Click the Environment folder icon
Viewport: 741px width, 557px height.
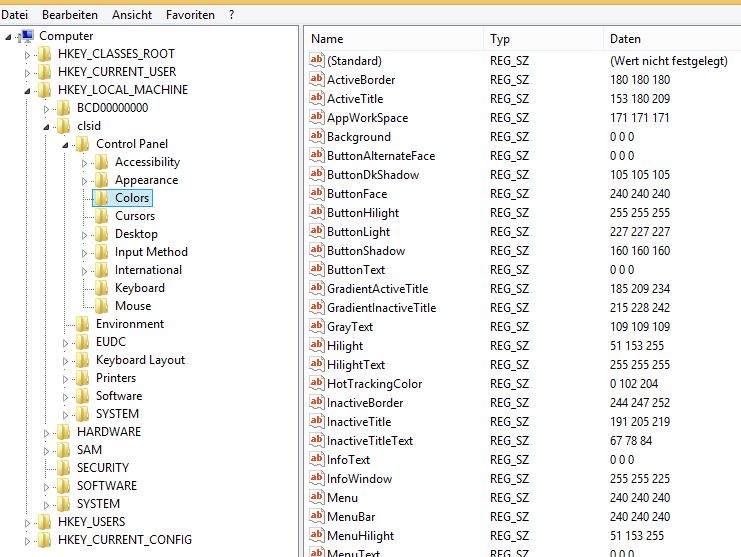pyautogui.click(x=82, y=324)
